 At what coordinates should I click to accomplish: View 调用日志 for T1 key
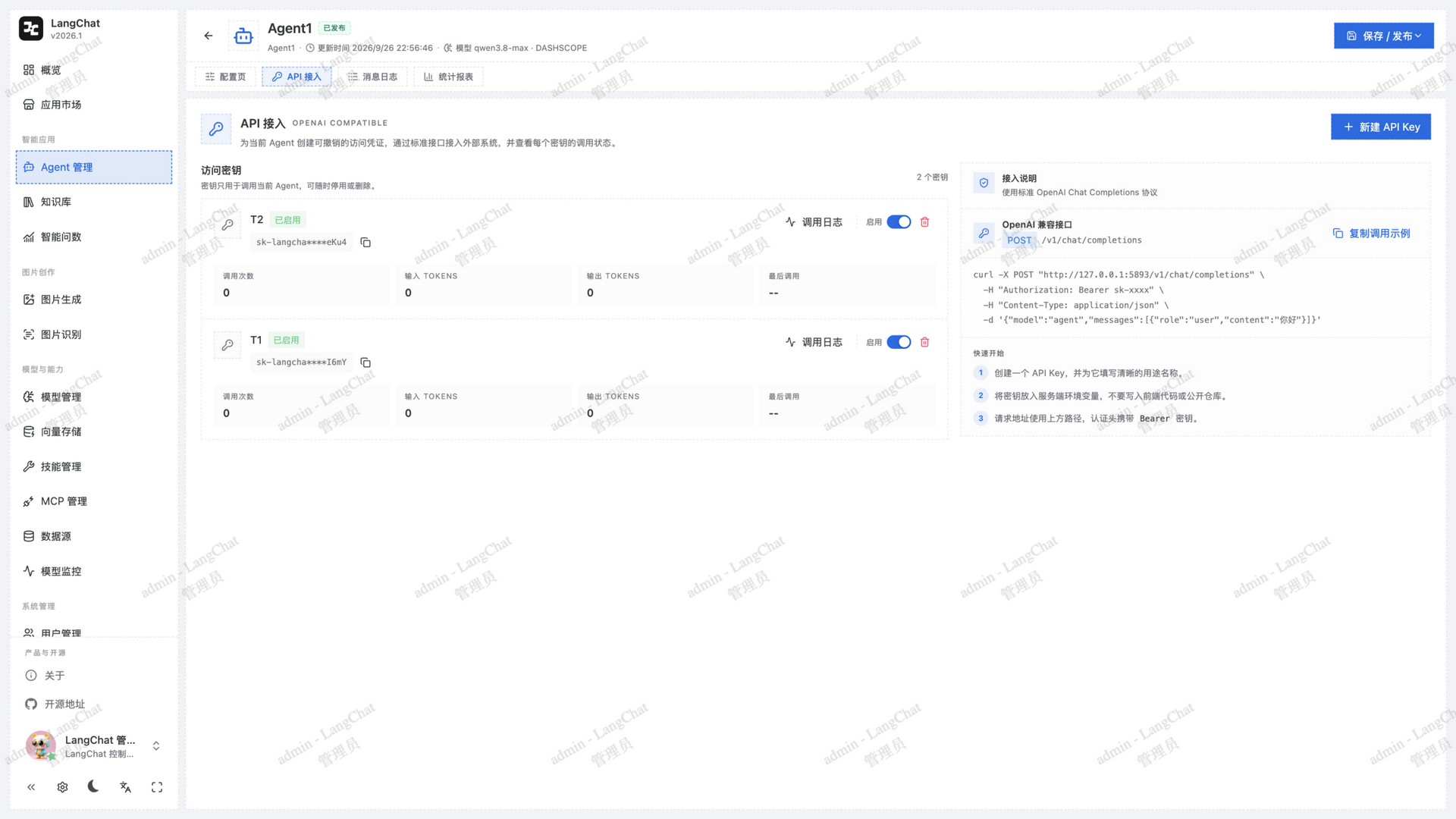pyautogui.click(x=814, y=342)
